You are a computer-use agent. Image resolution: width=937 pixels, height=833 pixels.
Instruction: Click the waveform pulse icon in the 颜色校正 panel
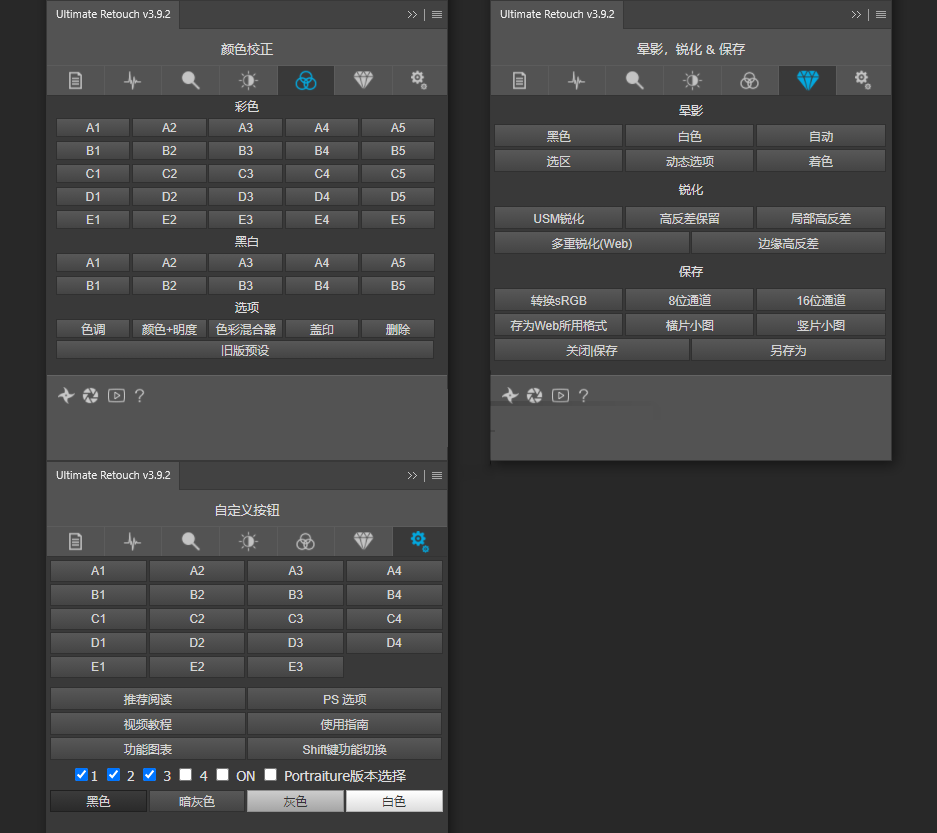click(x=133, y=81)
